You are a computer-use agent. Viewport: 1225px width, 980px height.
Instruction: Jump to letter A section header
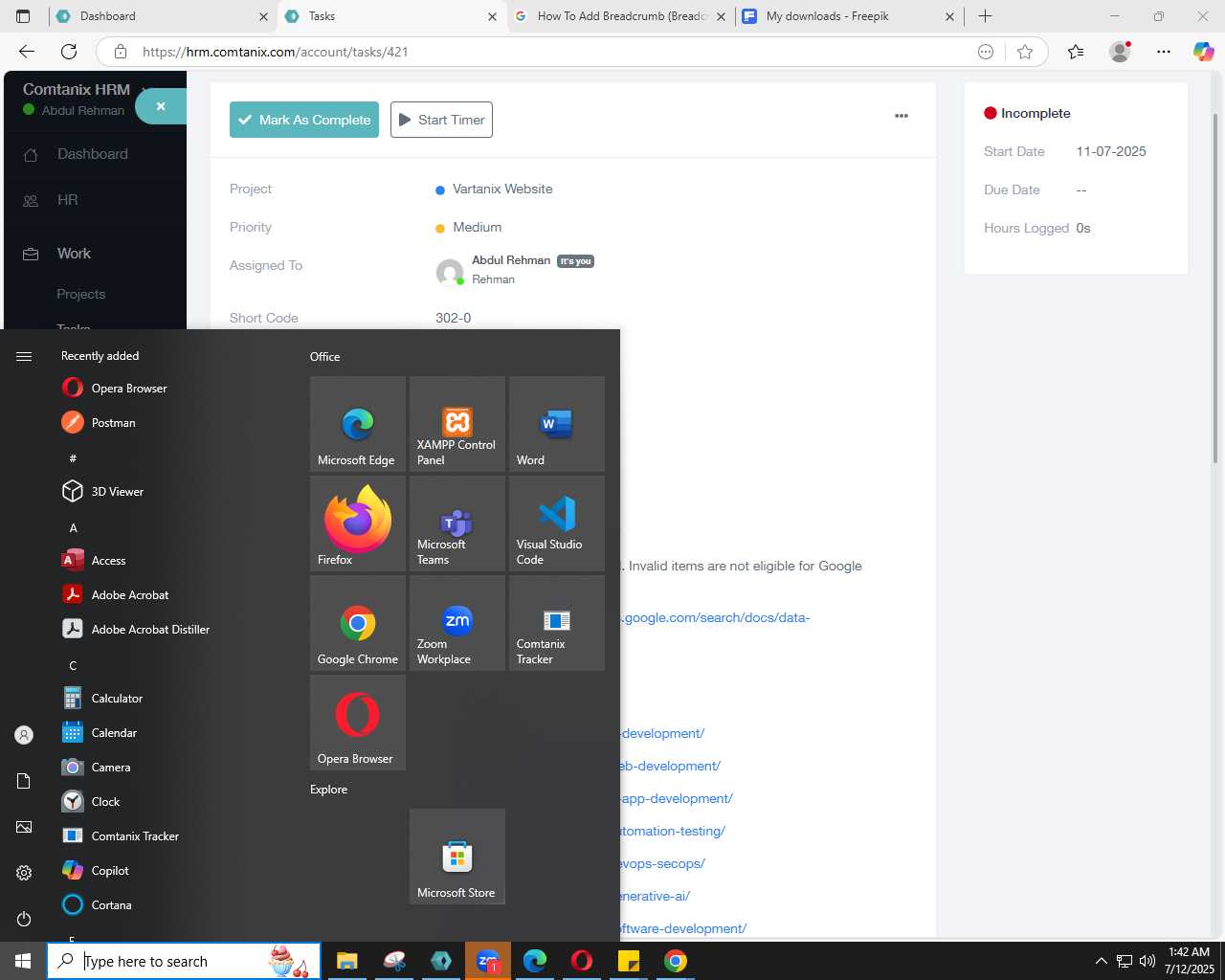point(73,528)
